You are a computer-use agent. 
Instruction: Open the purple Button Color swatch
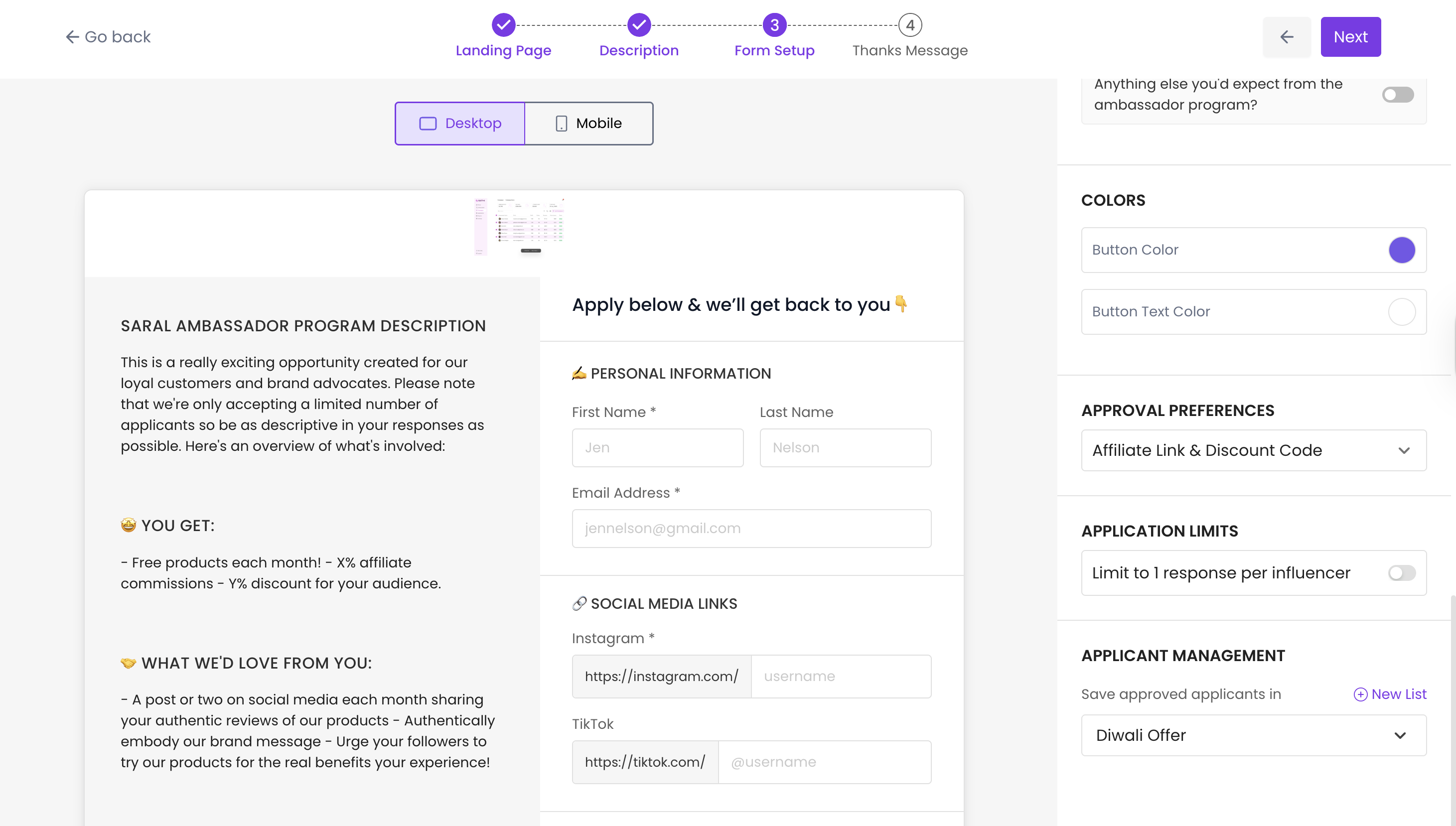[x=1401, y=250]
